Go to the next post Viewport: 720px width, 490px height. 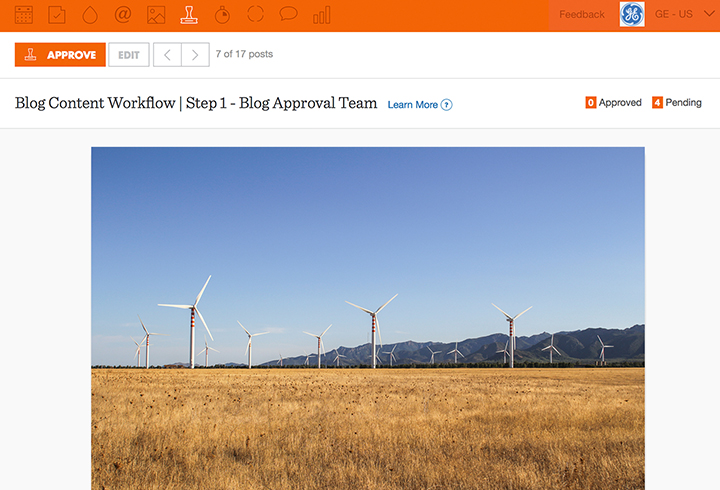(x=196, y=55)
